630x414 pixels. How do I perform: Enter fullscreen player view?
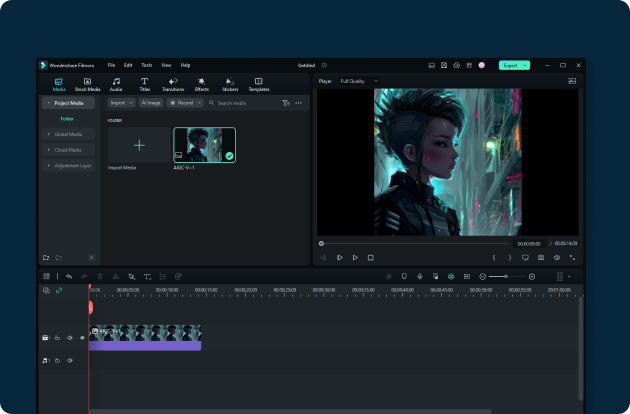pos(572,258)
